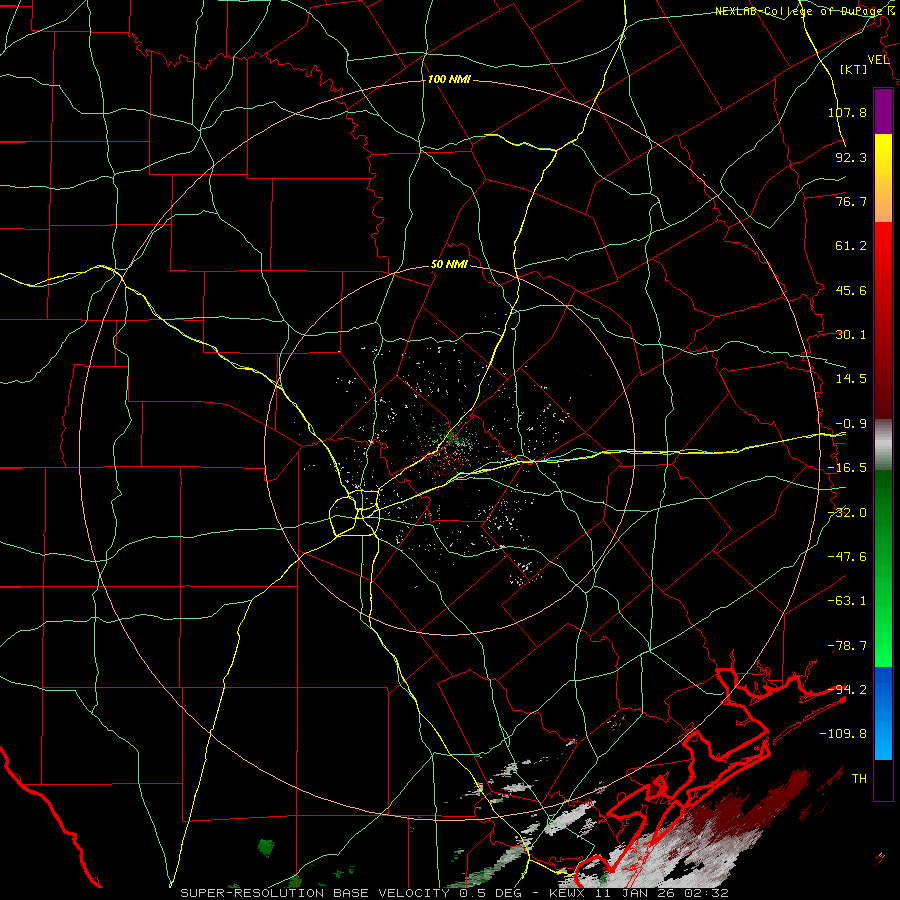Select the -0.9 value on velocity scale
The height and width of the screenshot is (900, 900).
(x=851, y=424)
